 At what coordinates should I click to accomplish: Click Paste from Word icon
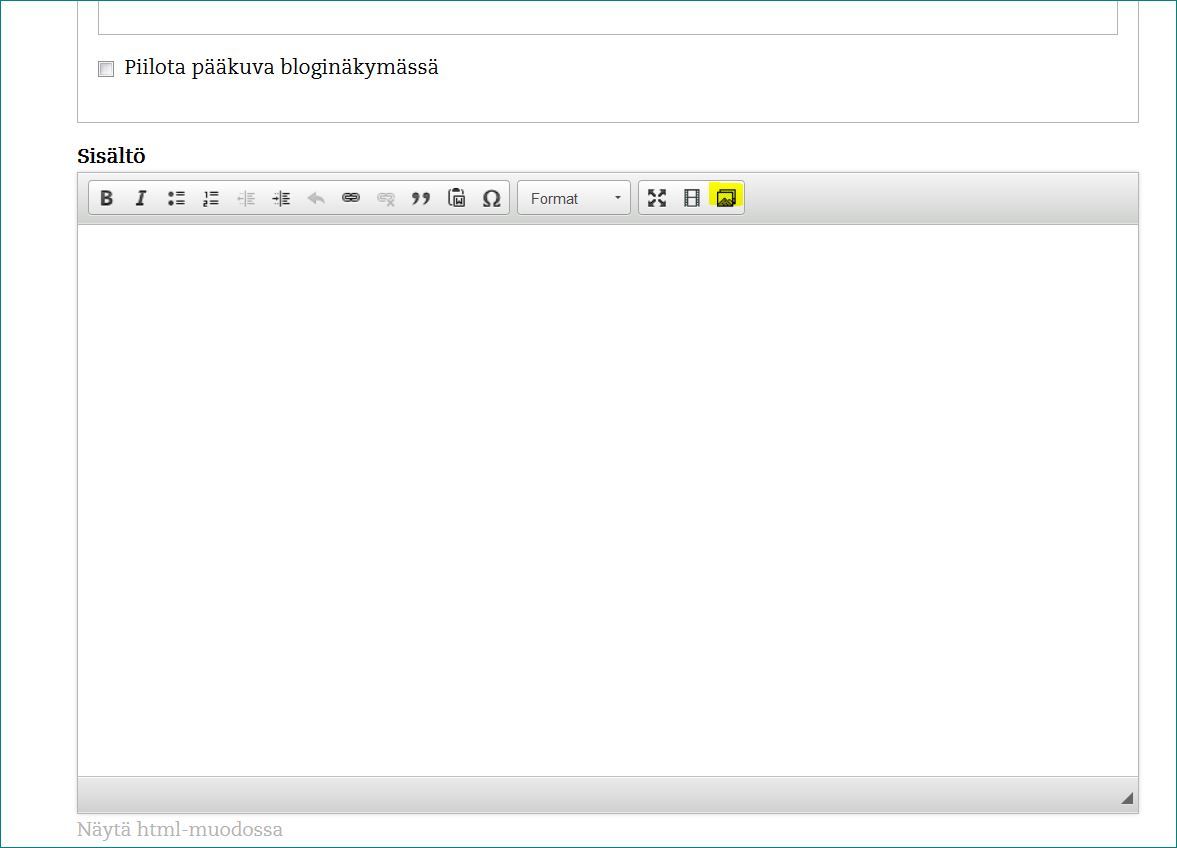[457, 198]
